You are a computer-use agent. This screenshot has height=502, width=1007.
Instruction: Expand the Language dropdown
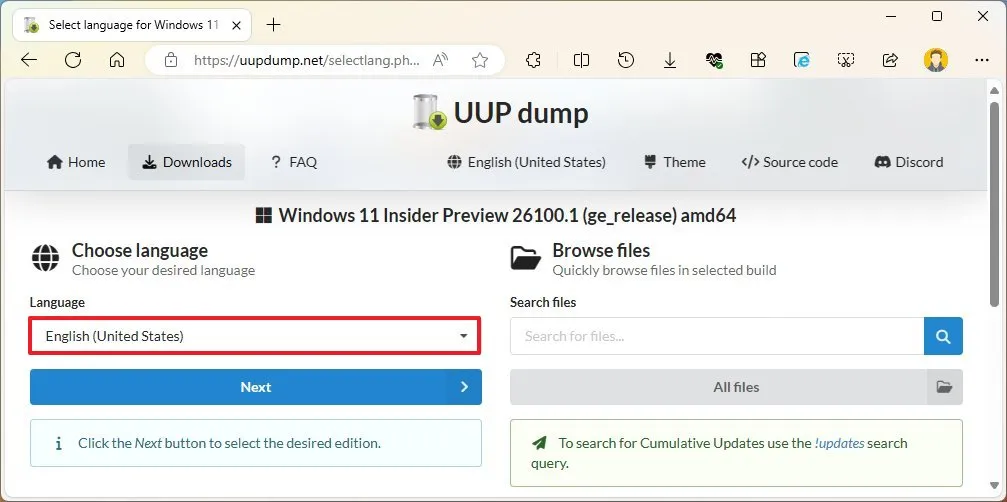(255, 336)
